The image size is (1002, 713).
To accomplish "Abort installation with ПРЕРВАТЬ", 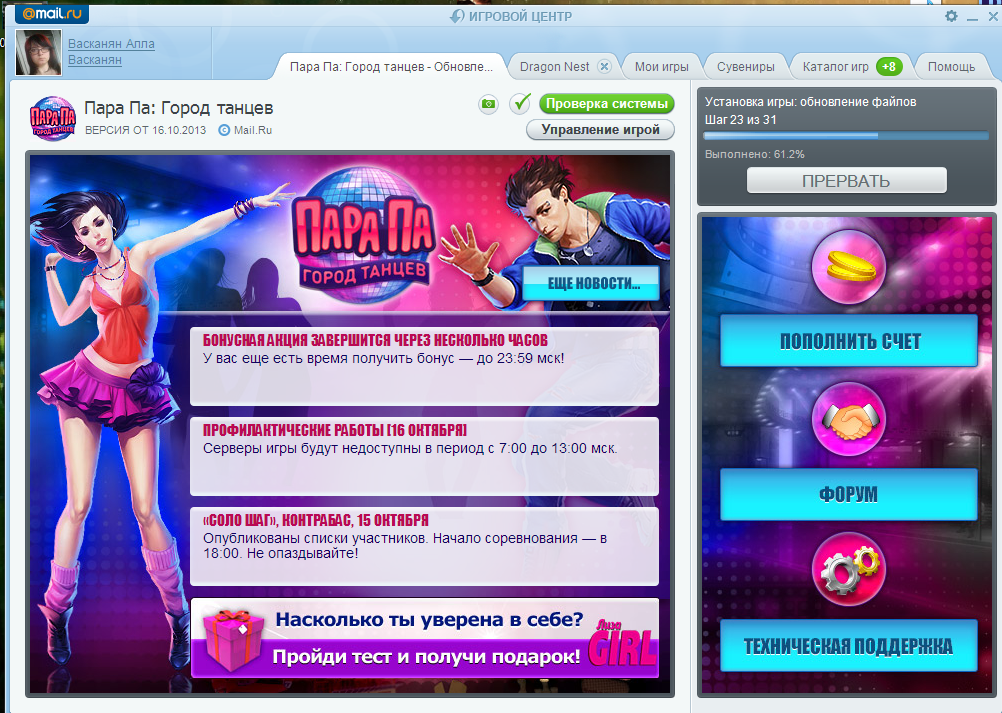I will [x=846, y=181].
